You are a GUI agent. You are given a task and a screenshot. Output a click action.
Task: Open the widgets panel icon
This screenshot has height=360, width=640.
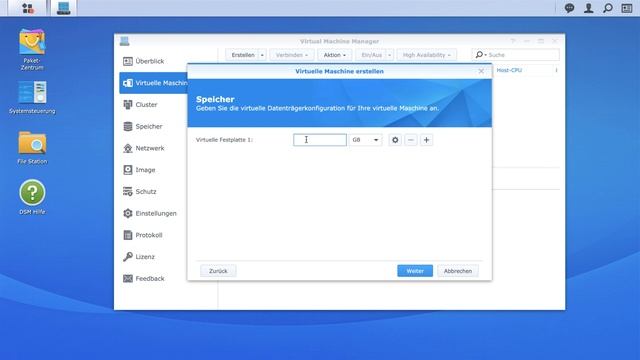tap(627, 8)
